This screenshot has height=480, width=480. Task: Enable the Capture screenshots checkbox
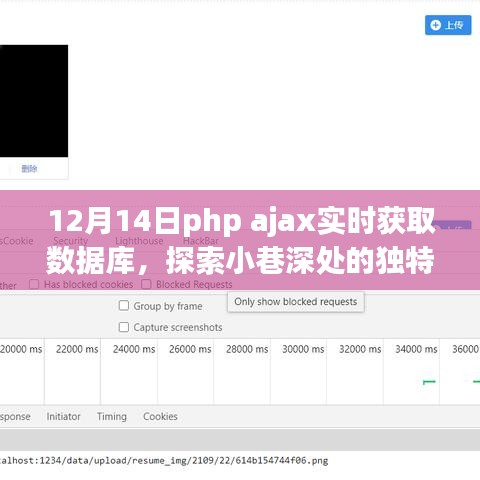(x=124, y=327)
